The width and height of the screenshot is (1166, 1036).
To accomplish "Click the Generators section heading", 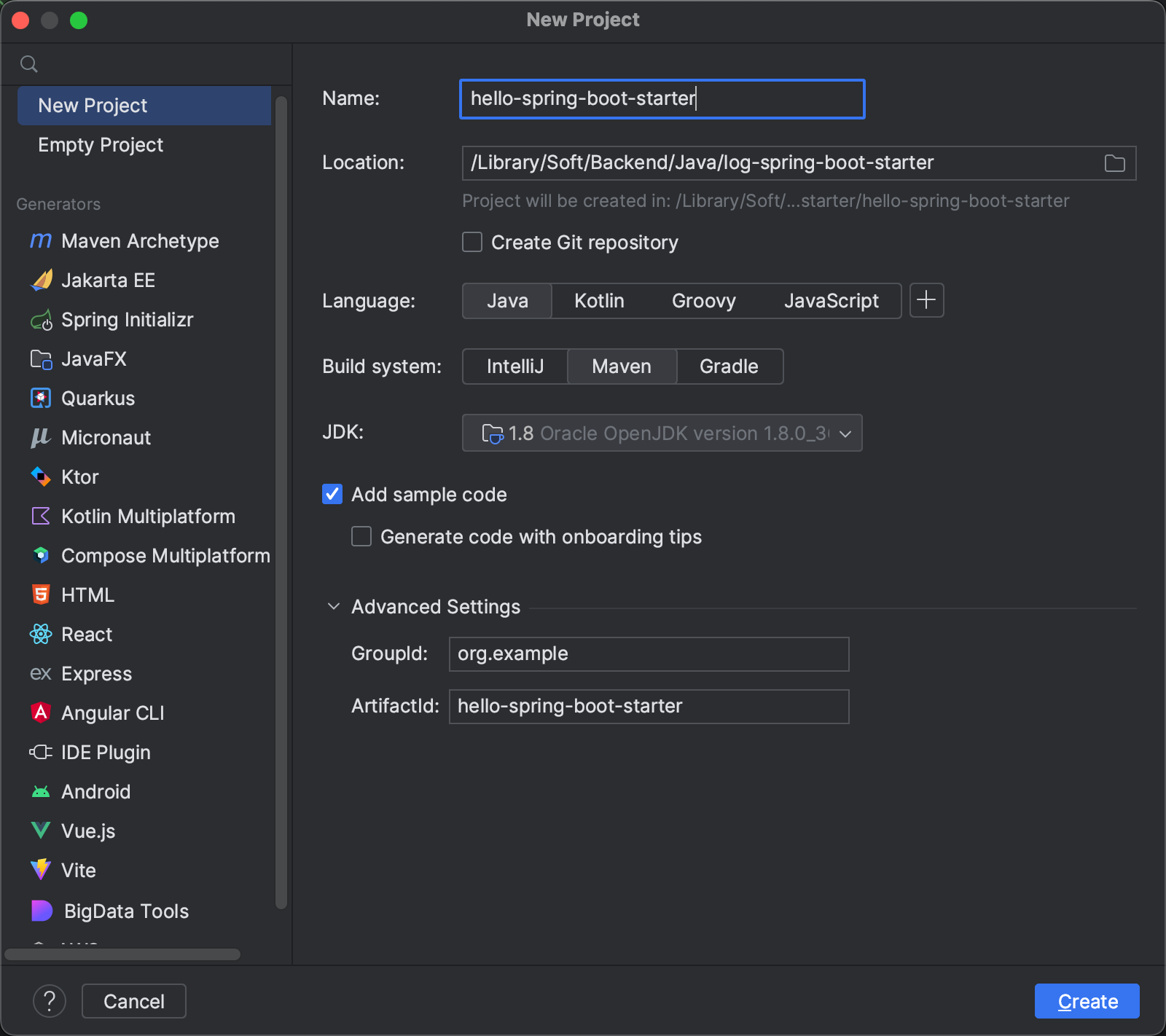I will point(58,204).
